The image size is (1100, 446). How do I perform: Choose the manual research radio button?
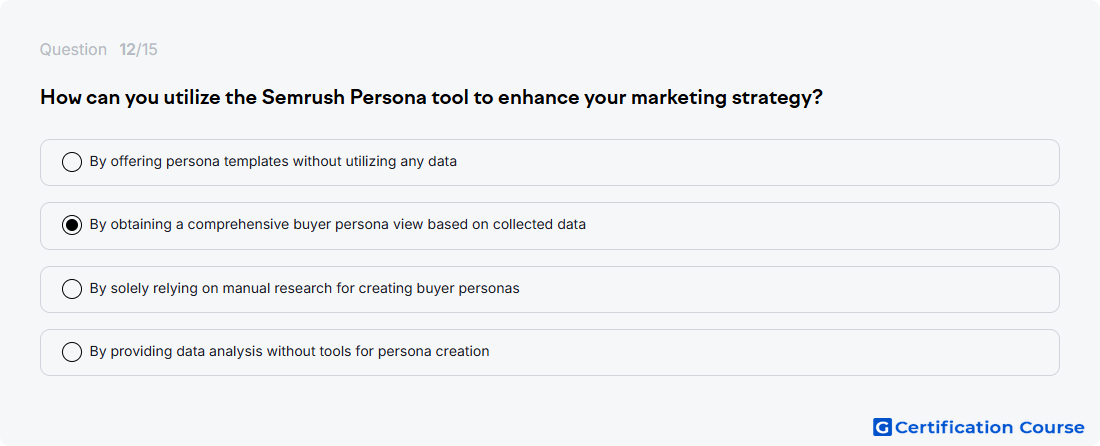pos(72,289)
